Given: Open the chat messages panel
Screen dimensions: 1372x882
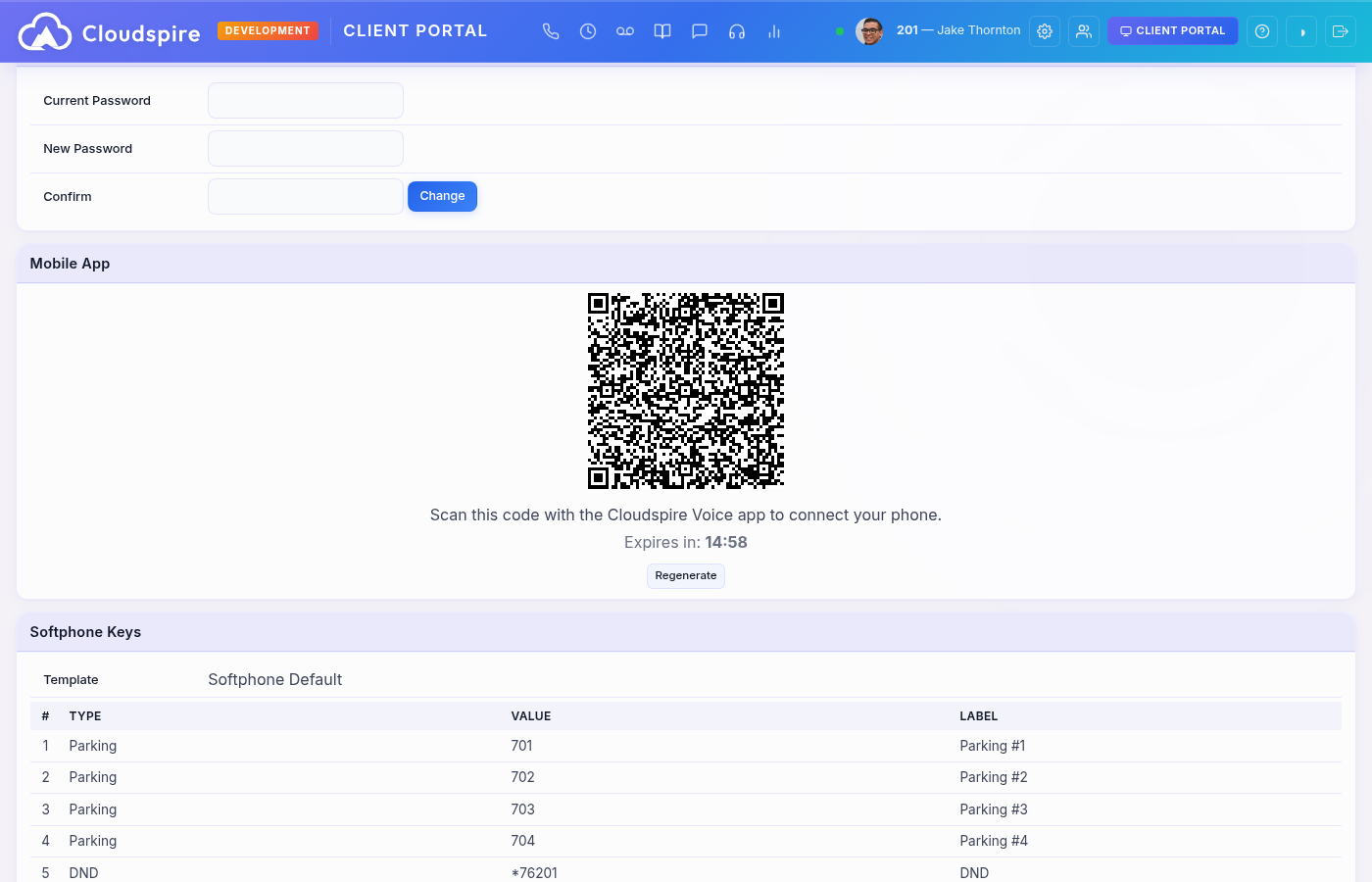Looking at the screenshot, I should 700,30.
